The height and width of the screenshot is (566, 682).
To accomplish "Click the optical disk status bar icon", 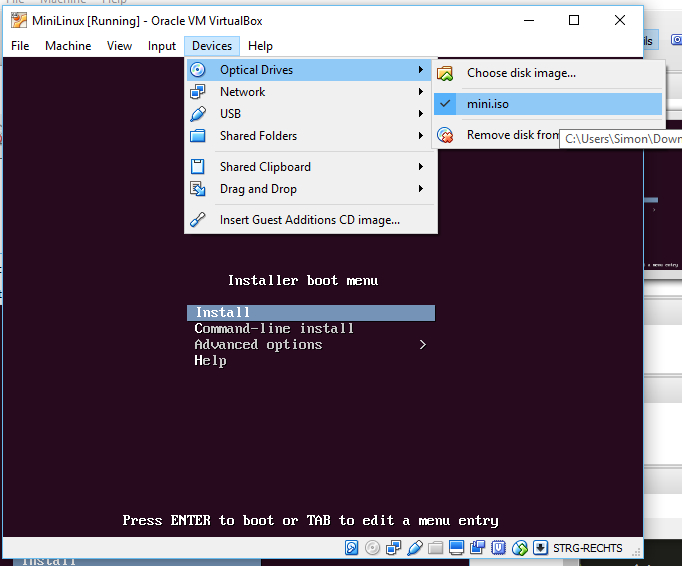I will coord(372,548).
